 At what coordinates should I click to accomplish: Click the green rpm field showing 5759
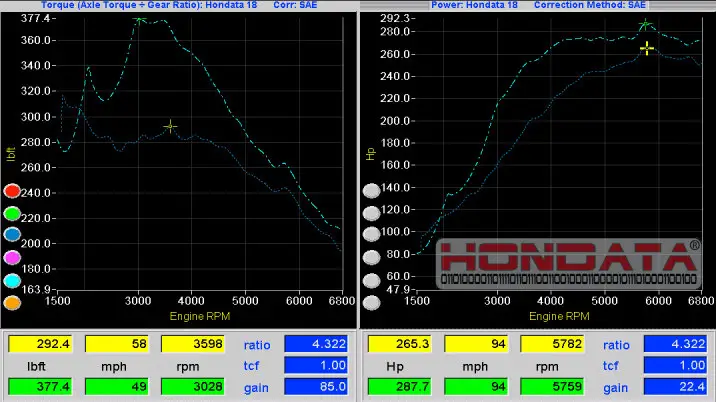(552, 386)
